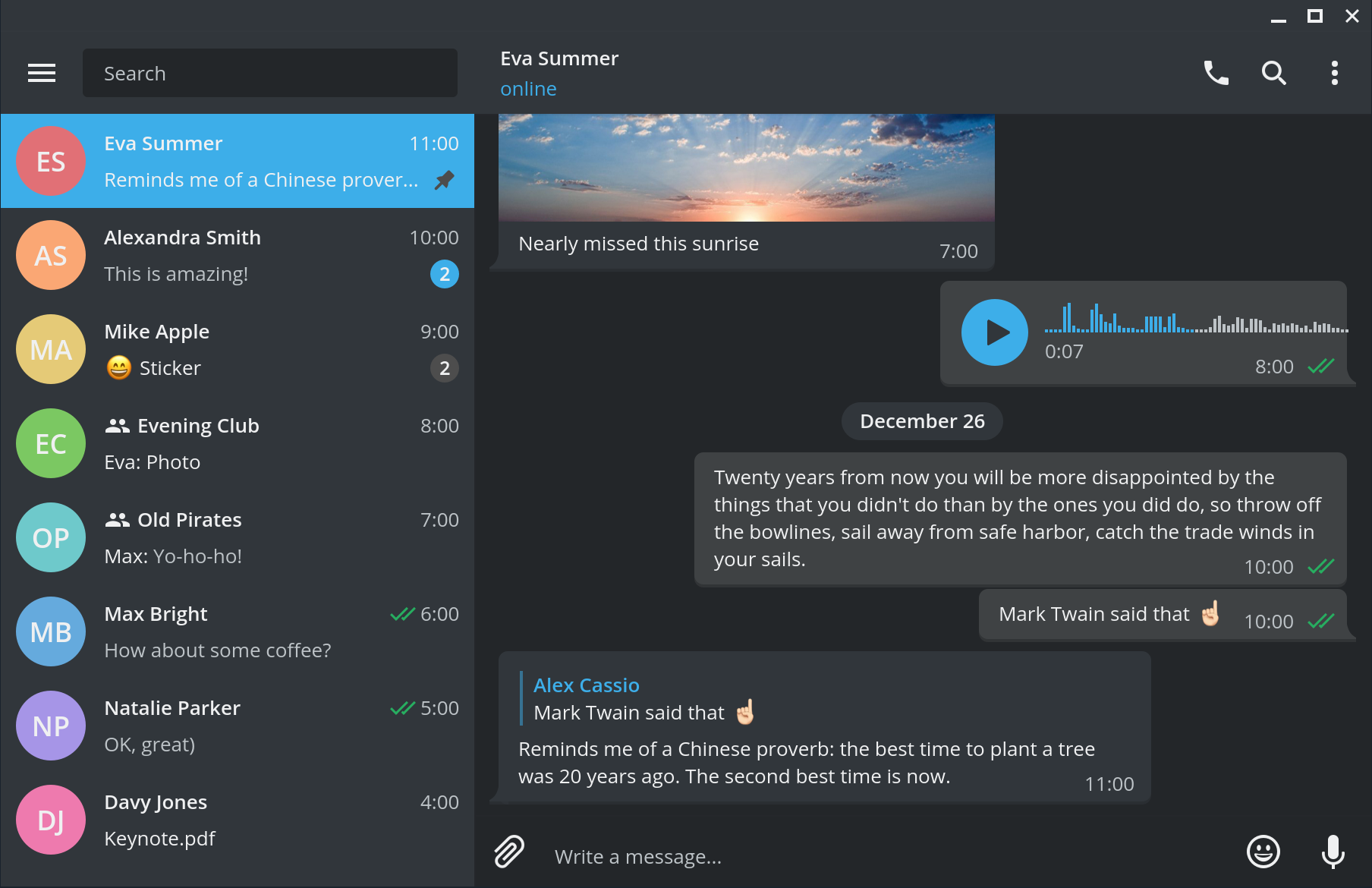Play the 0:07 voice message
Viewport: 1372px width, 888px height.
tap(995, 332)
